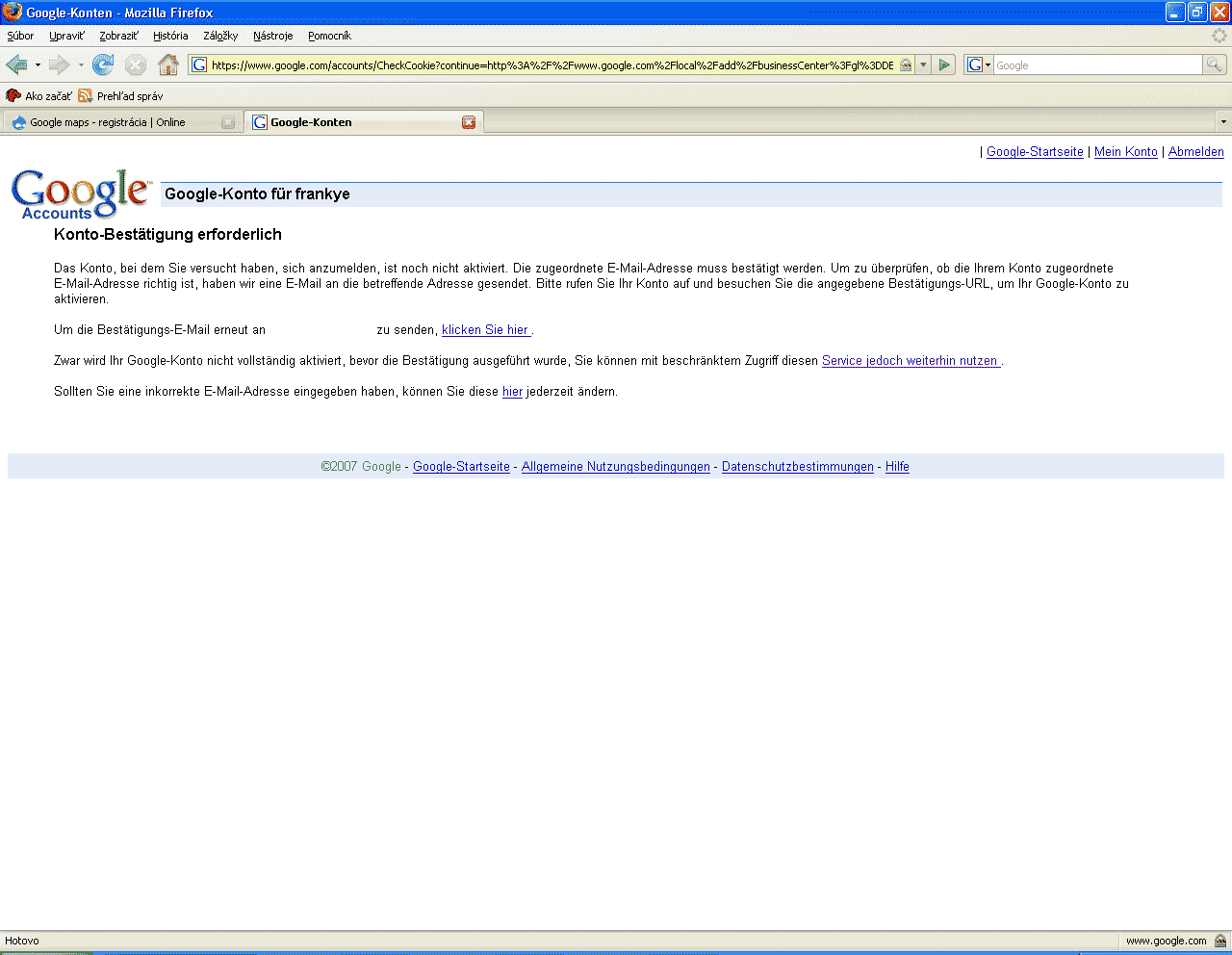This screenshot has width=1232, height=955.
Task: Click the '©2007 Google' footer text
Action: (x=361, y=467)
